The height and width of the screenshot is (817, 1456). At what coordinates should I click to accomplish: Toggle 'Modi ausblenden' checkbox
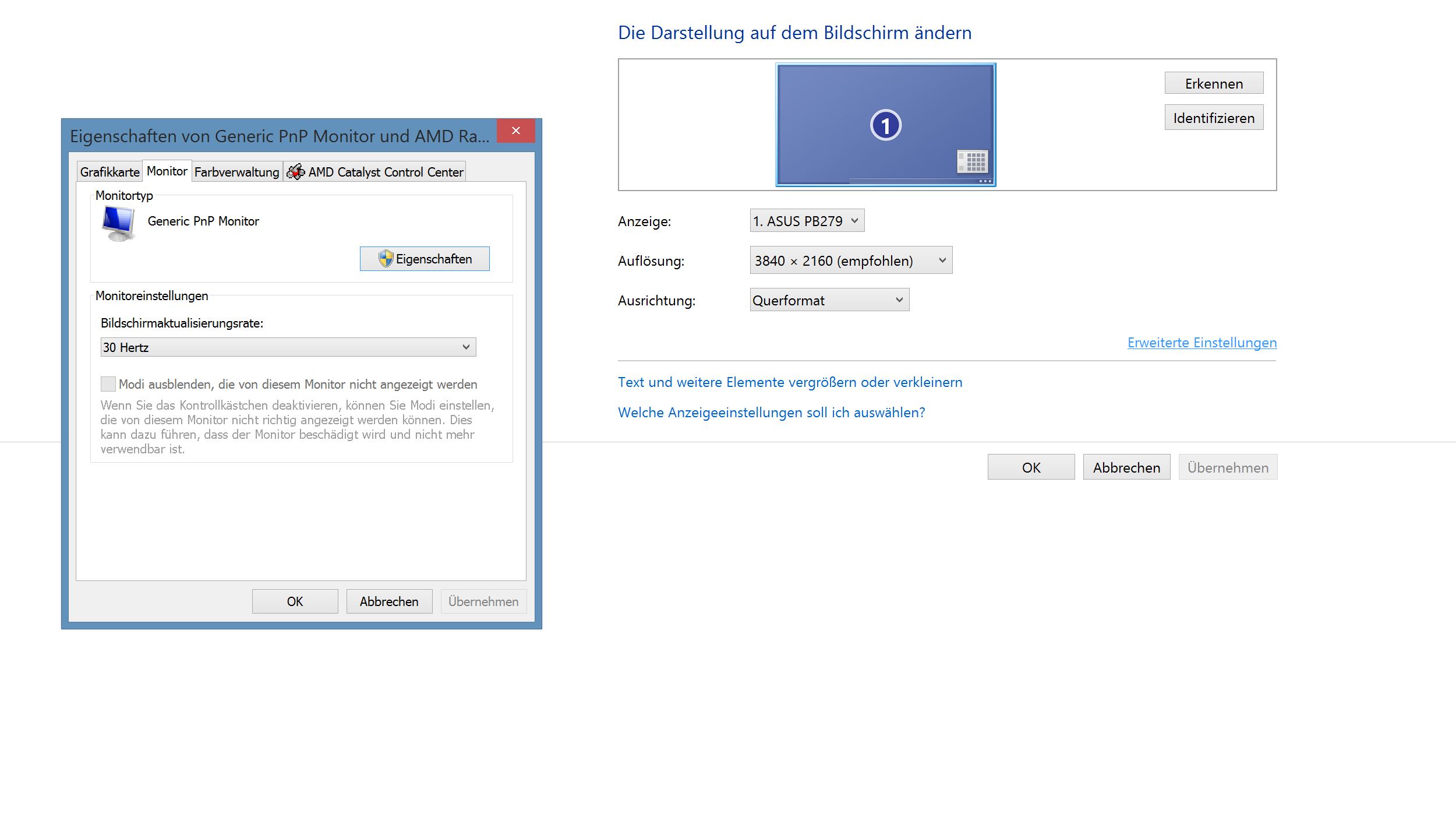tap(108, 384)
